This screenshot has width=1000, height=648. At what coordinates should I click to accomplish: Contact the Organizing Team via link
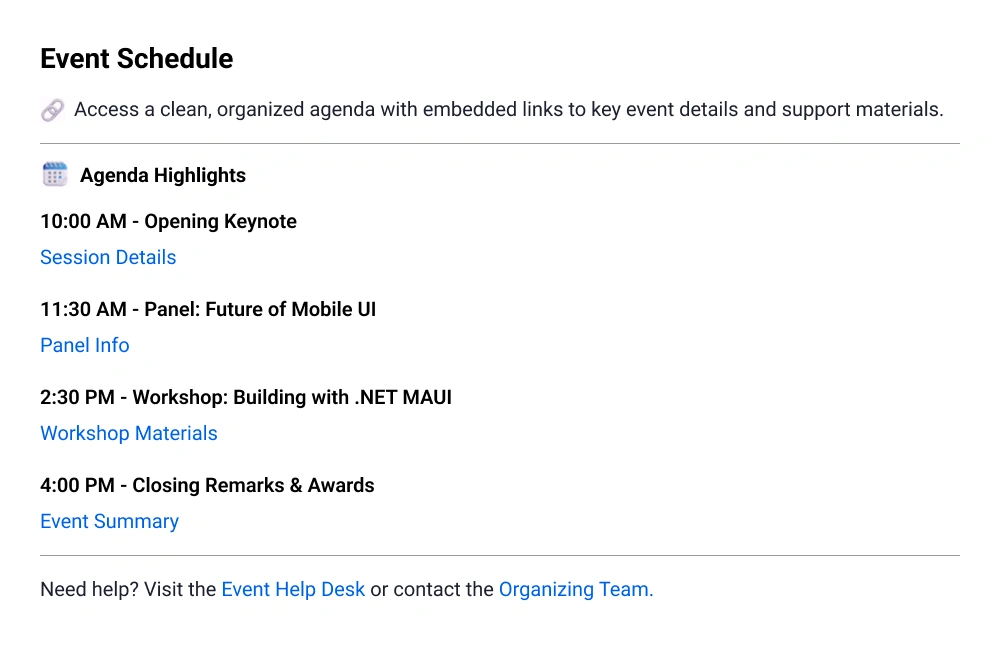pyautogui.click(x=576, y=589)
